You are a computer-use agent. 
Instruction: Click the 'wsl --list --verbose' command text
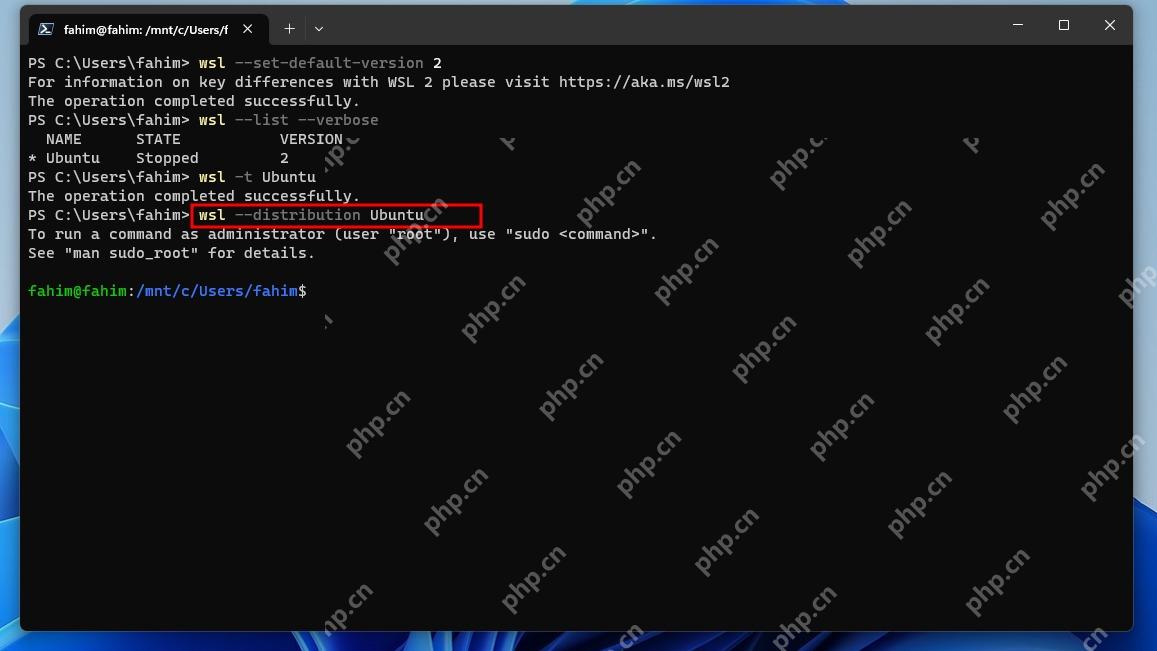pos(289,120)
